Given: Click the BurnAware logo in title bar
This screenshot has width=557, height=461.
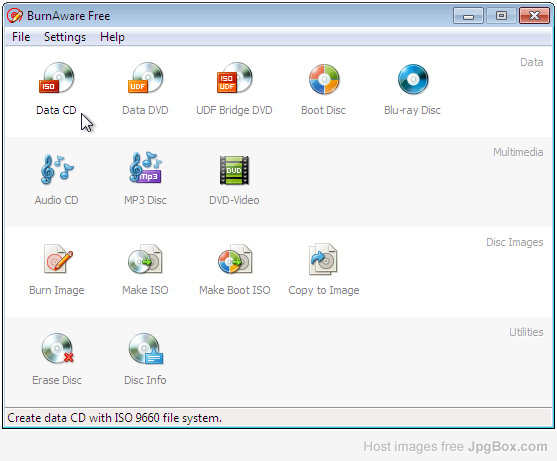Looking at the screenshot, I should (x=15, y=16).
